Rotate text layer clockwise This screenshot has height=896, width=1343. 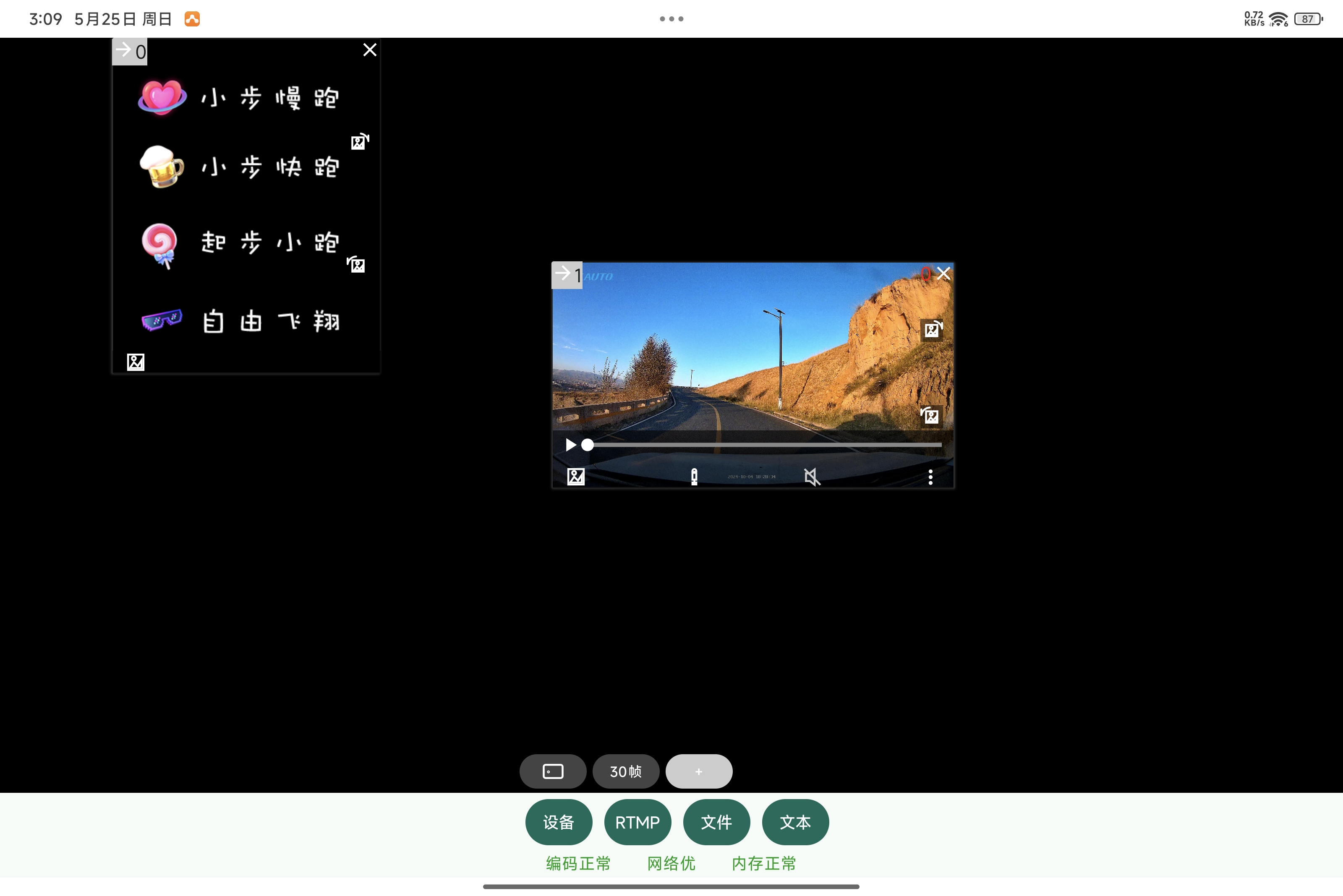click(360, 141)
